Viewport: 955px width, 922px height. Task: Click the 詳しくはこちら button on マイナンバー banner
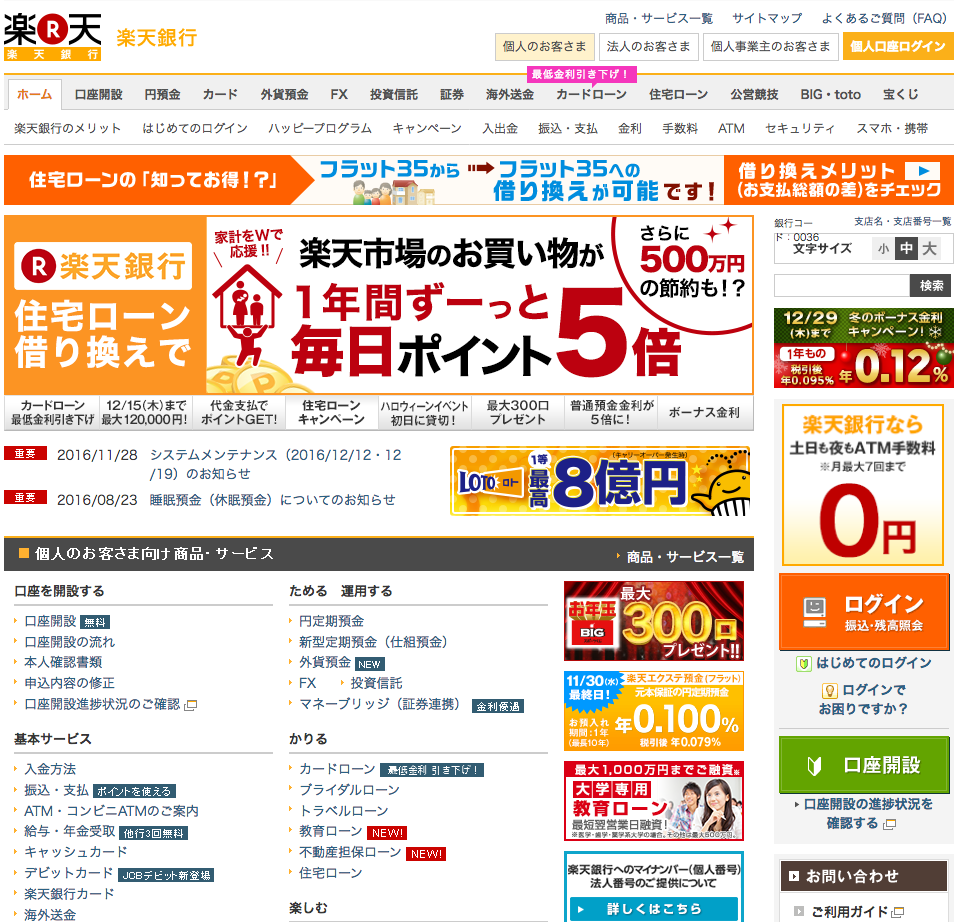pyautogui.click(x=654, y=909)
